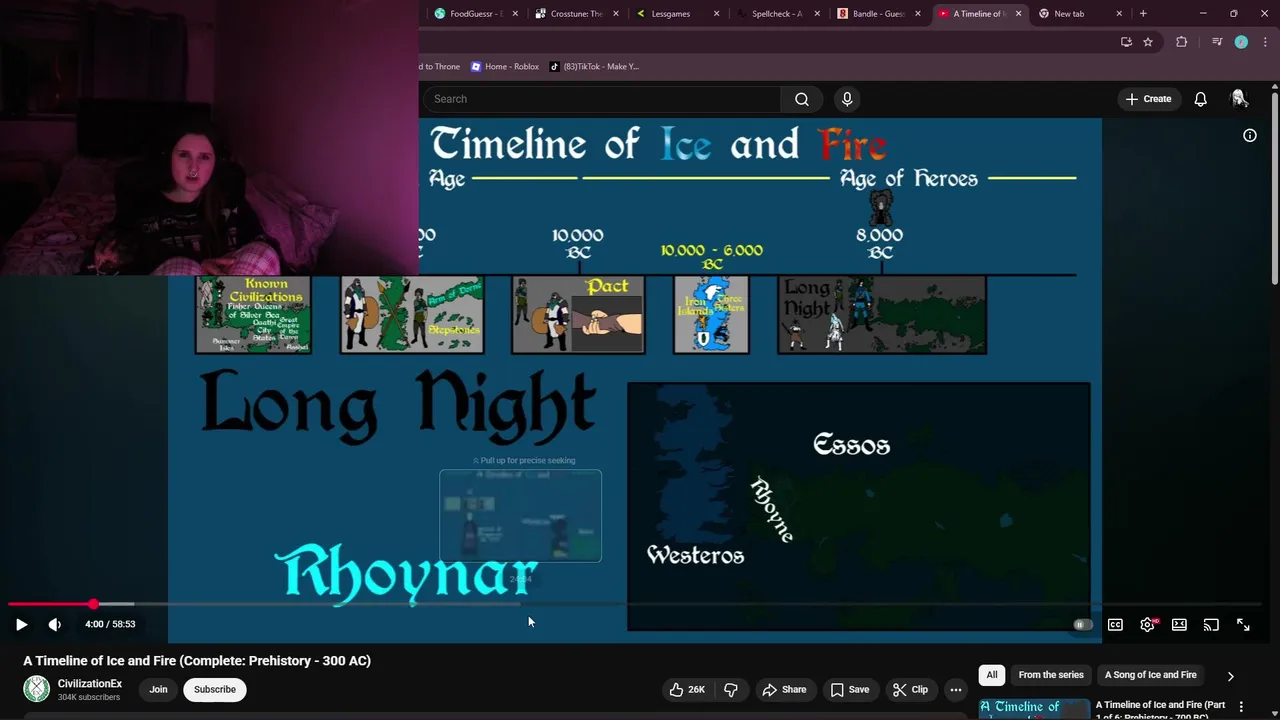The height and width of the screenshot is (720, 1280).
Task: Open the Part 1 of 6 suggested video thumbnail
Action: click(1034, 708)
